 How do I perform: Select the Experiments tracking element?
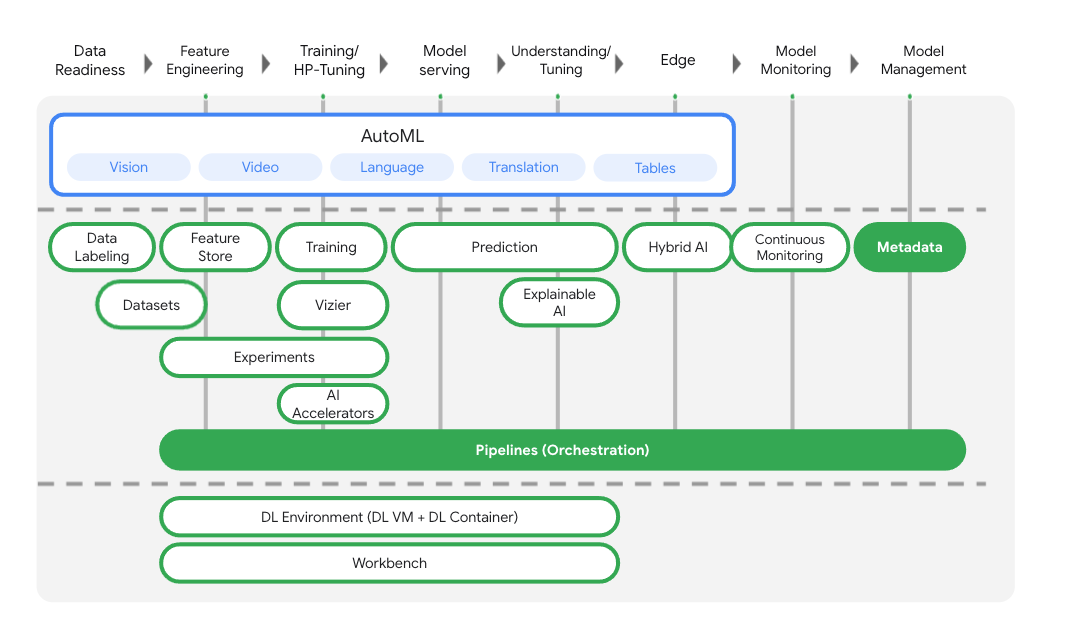tap(274, 357)
